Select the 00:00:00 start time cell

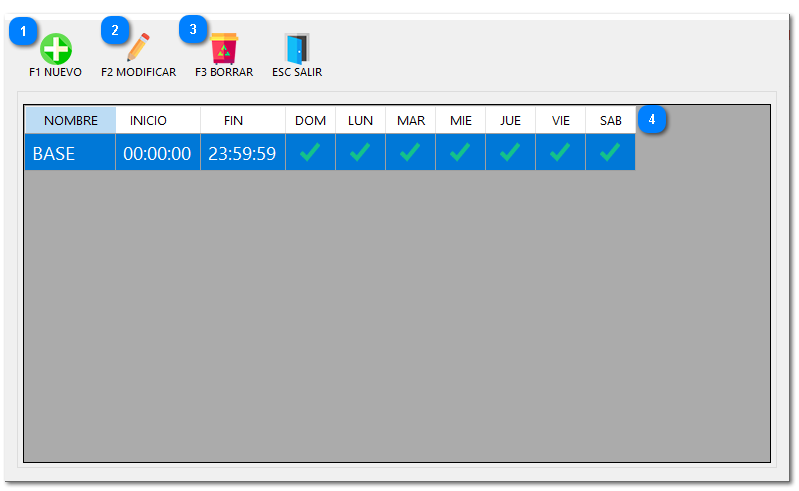click(x=157, y=153)
